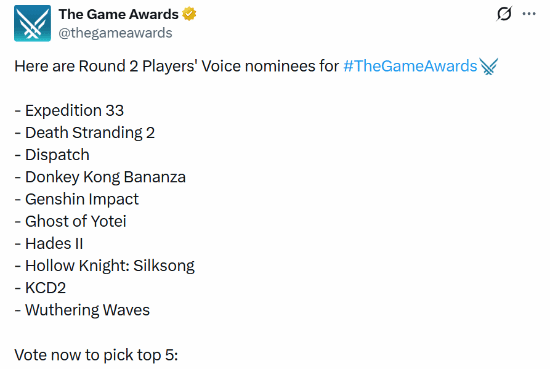550x369 pixels.
Task: Select the Expedition 33 line
Action: tap(69, 110)
